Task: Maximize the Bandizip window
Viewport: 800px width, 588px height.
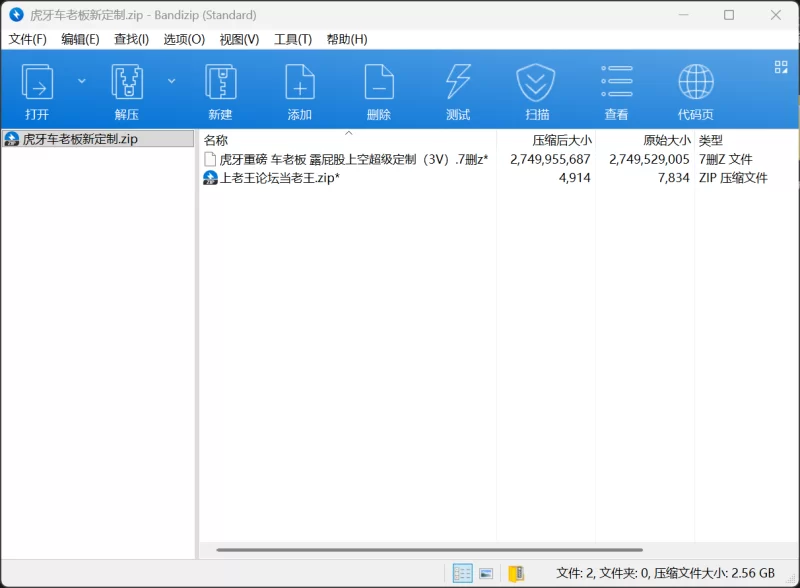Action: (729, 15)
